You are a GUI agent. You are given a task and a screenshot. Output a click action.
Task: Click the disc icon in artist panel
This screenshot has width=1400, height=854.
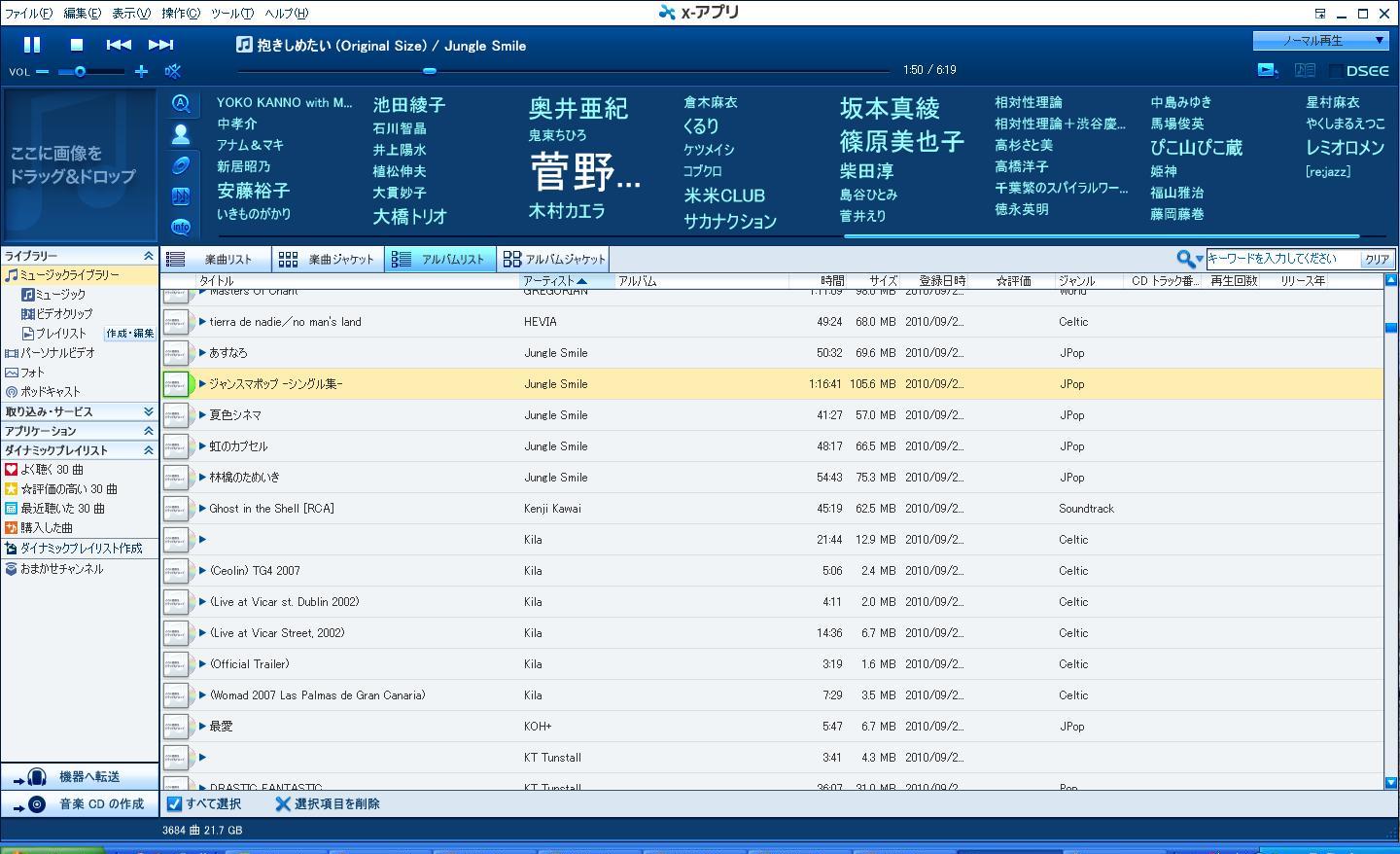tap(181, 165)
